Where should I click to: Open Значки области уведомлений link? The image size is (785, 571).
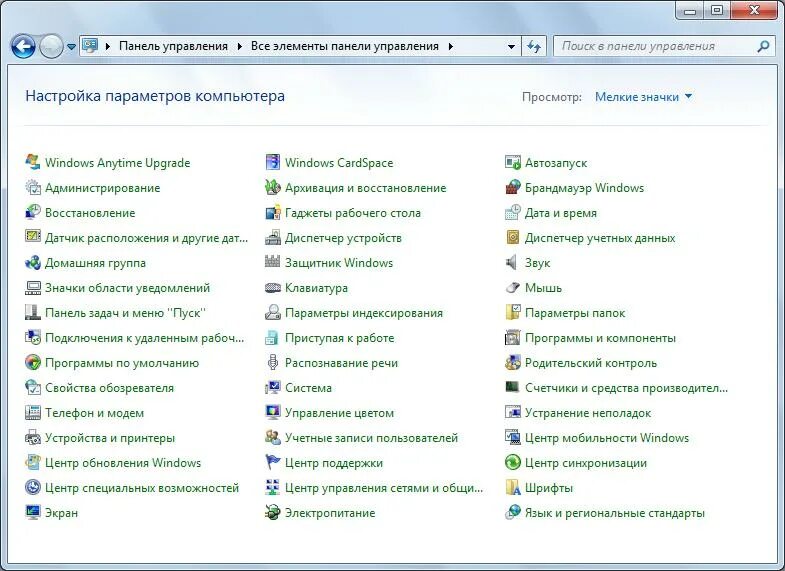(x=127, y=288)
